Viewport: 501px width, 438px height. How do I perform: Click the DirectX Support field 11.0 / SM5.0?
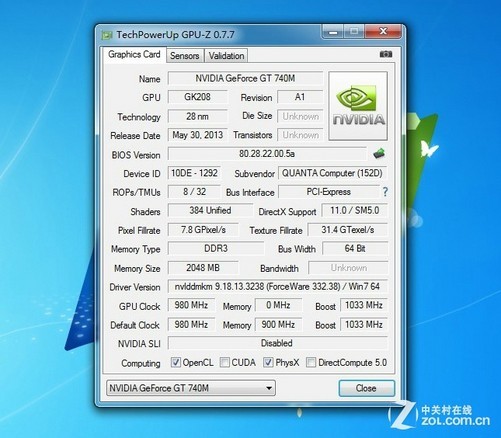(354, 210)
